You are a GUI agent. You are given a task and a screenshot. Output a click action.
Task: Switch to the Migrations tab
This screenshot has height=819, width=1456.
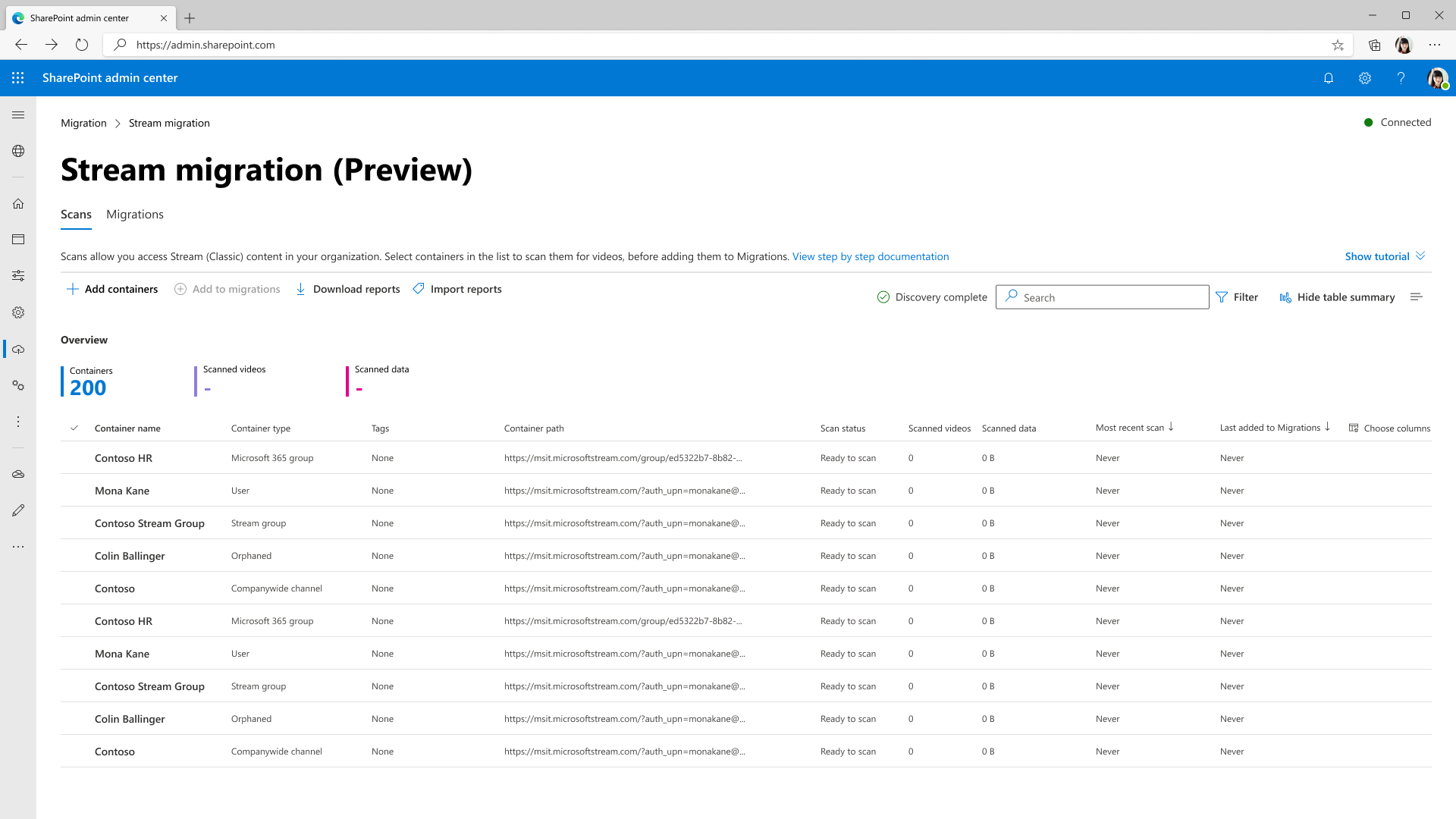(135, 214)
